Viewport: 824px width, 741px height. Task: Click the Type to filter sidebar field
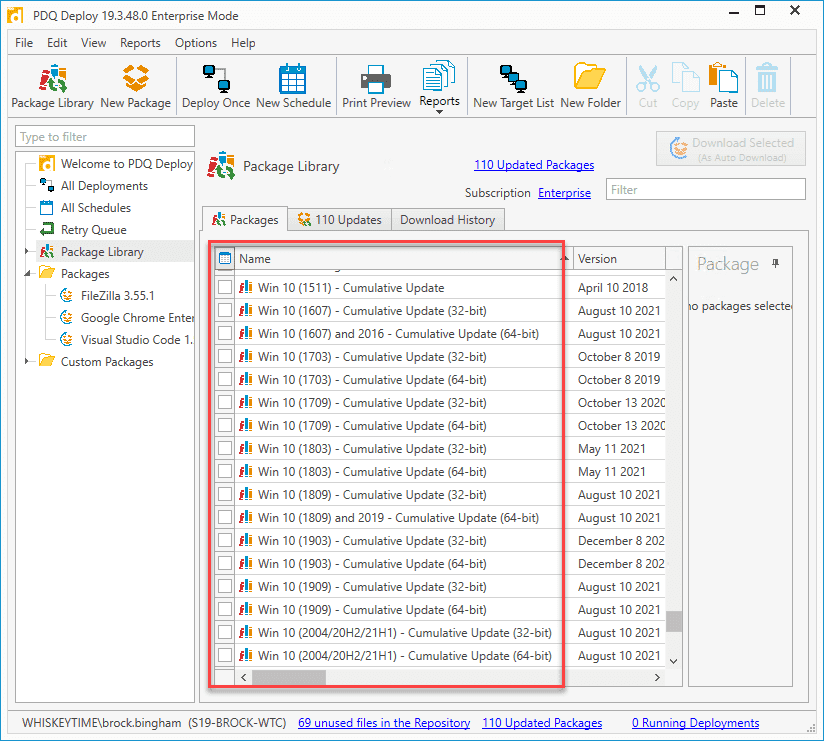pos(105,137)
